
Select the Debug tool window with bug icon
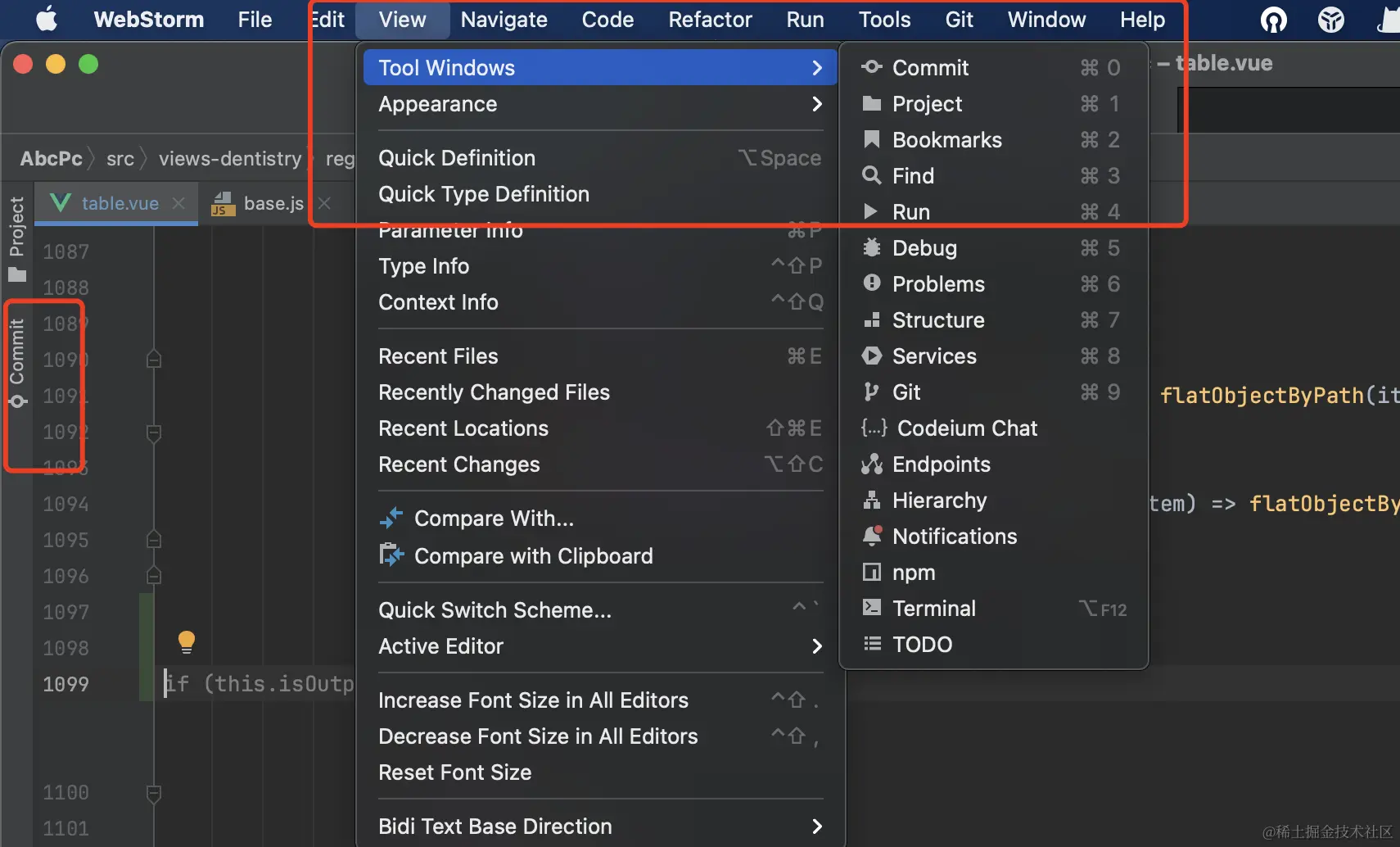click(924, 247)
